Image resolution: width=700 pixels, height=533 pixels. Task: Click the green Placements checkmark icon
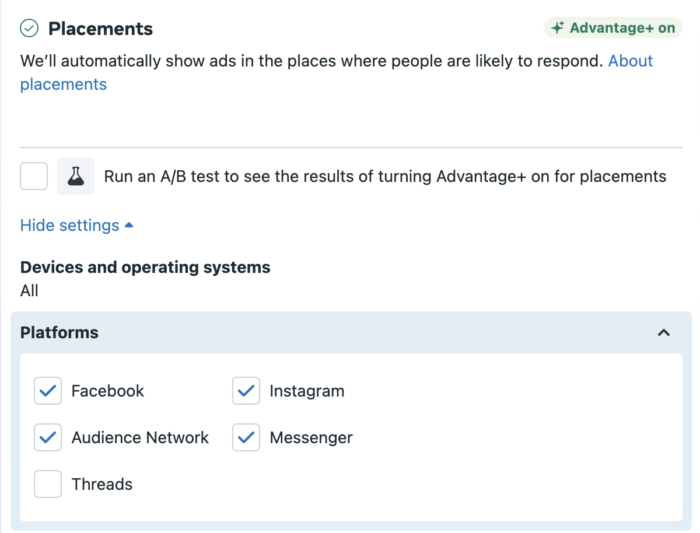click(x=29, y=28)
